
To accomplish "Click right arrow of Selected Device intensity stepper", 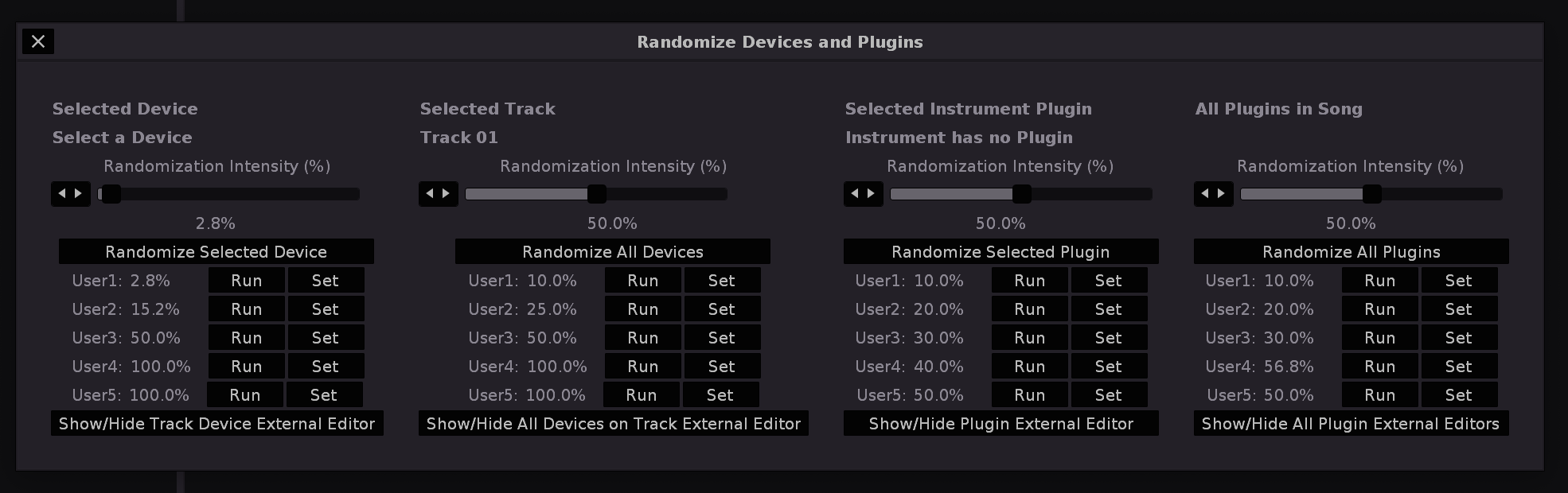I will pyautogui.click(x=79, y=193).
